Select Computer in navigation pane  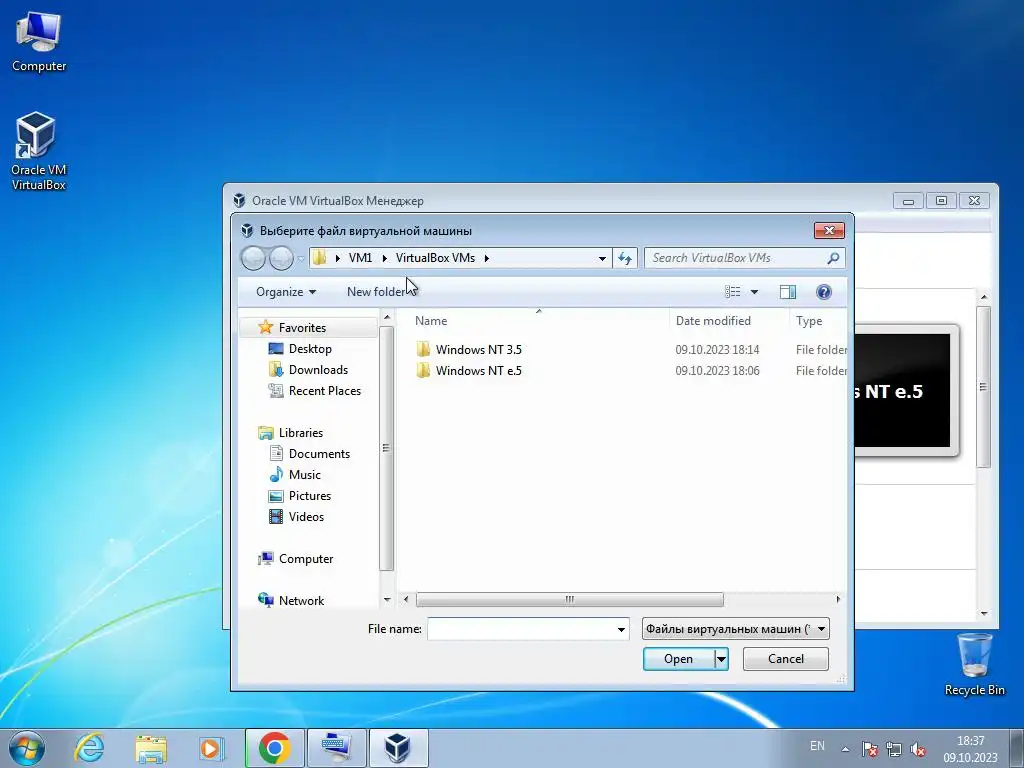point(306,558)
